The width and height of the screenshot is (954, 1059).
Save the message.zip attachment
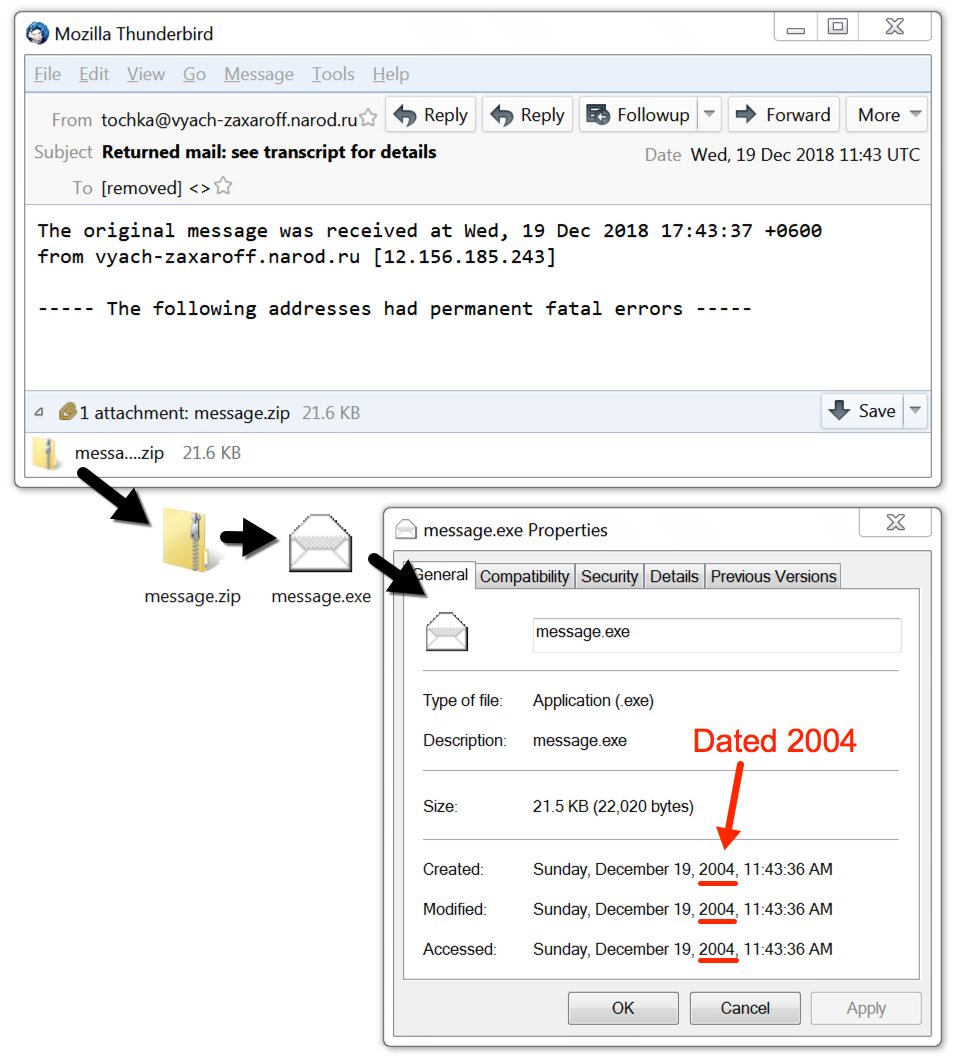point(863,411)
